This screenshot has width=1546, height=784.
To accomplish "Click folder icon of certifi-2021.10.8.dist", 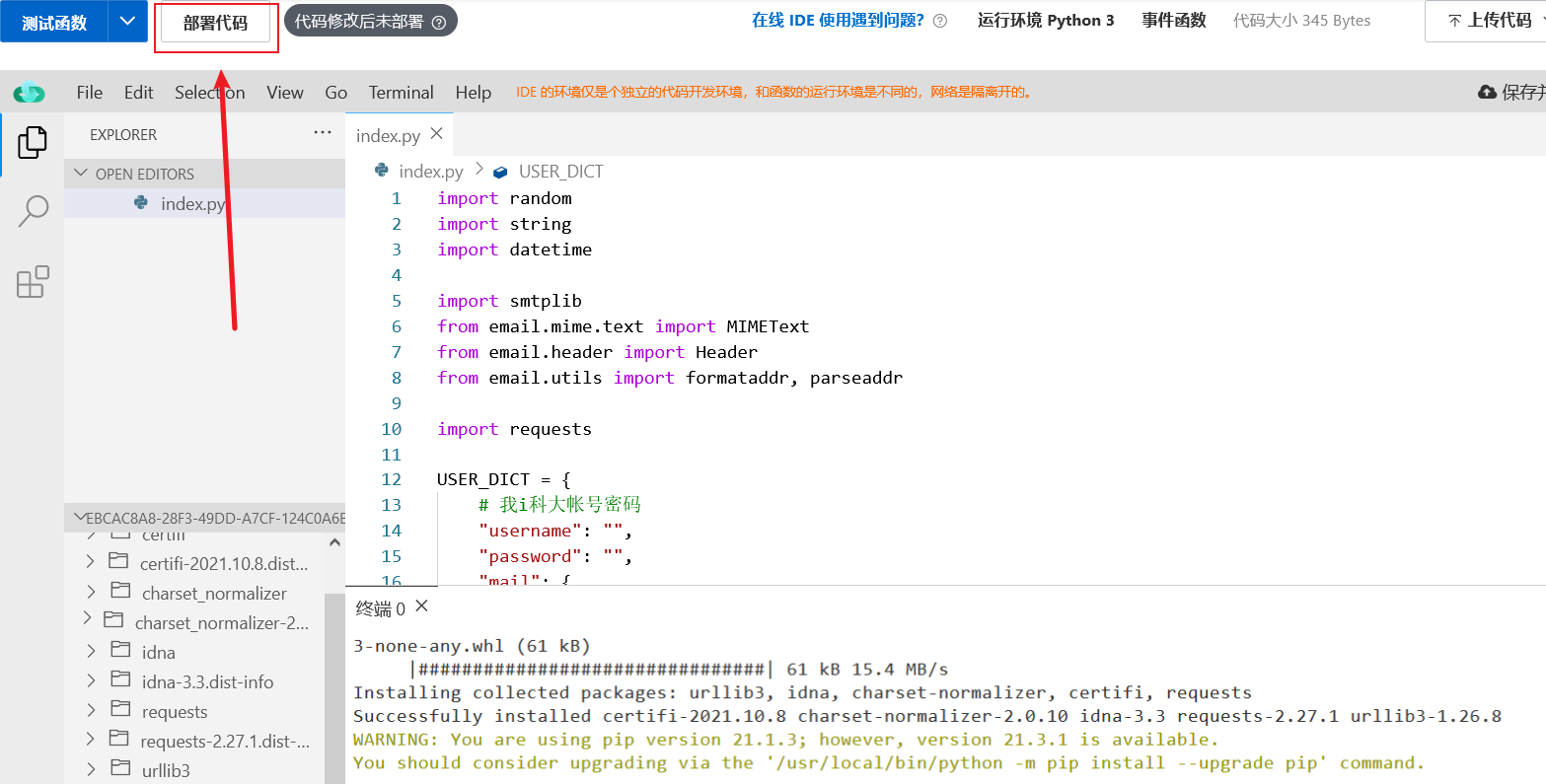I will [118, 561].
